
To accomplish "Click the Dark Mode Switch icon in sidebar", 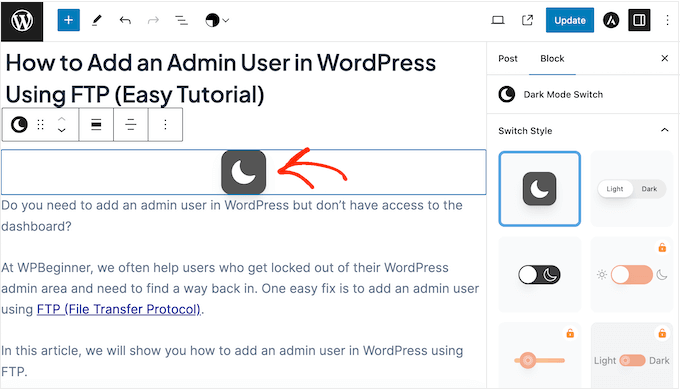I will coord(507,94).
